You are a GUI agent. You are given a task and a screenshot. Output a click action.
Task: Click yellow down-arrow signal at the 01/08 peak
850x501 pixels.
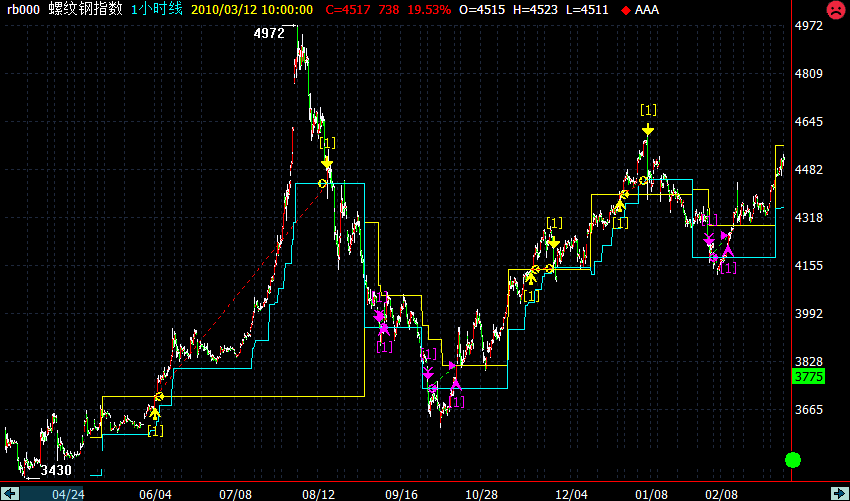pos(648,129)
